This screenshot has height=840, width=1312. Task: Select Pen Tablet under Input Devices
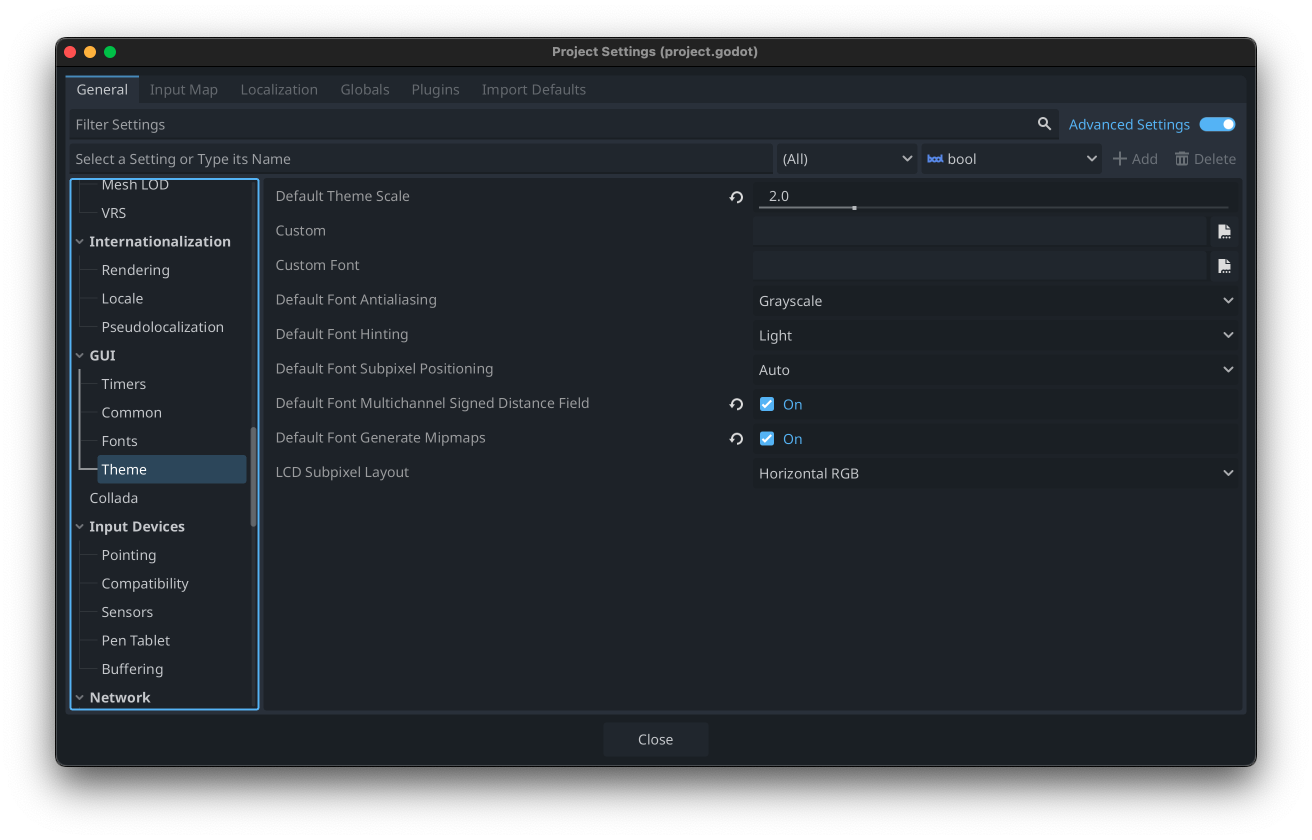click(x=136, y=641)
